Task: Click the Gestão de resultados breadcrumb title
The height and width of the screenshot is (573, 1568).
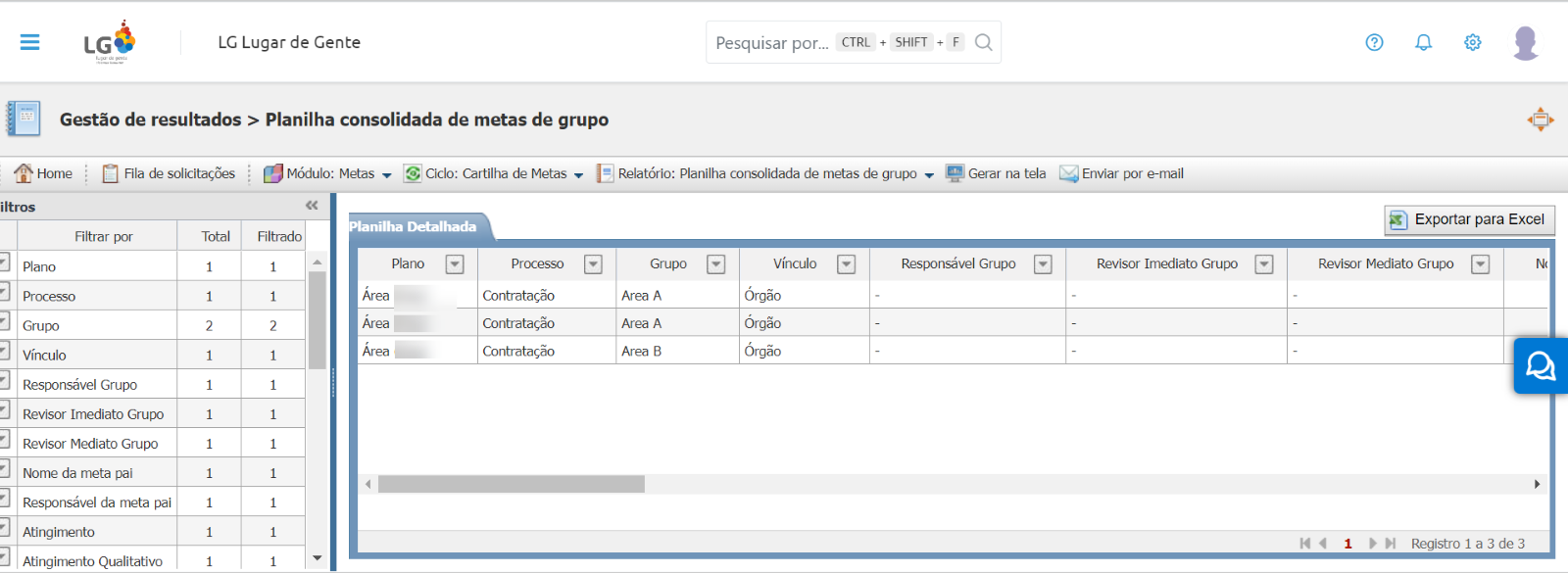Action: (x=150, y=119)
